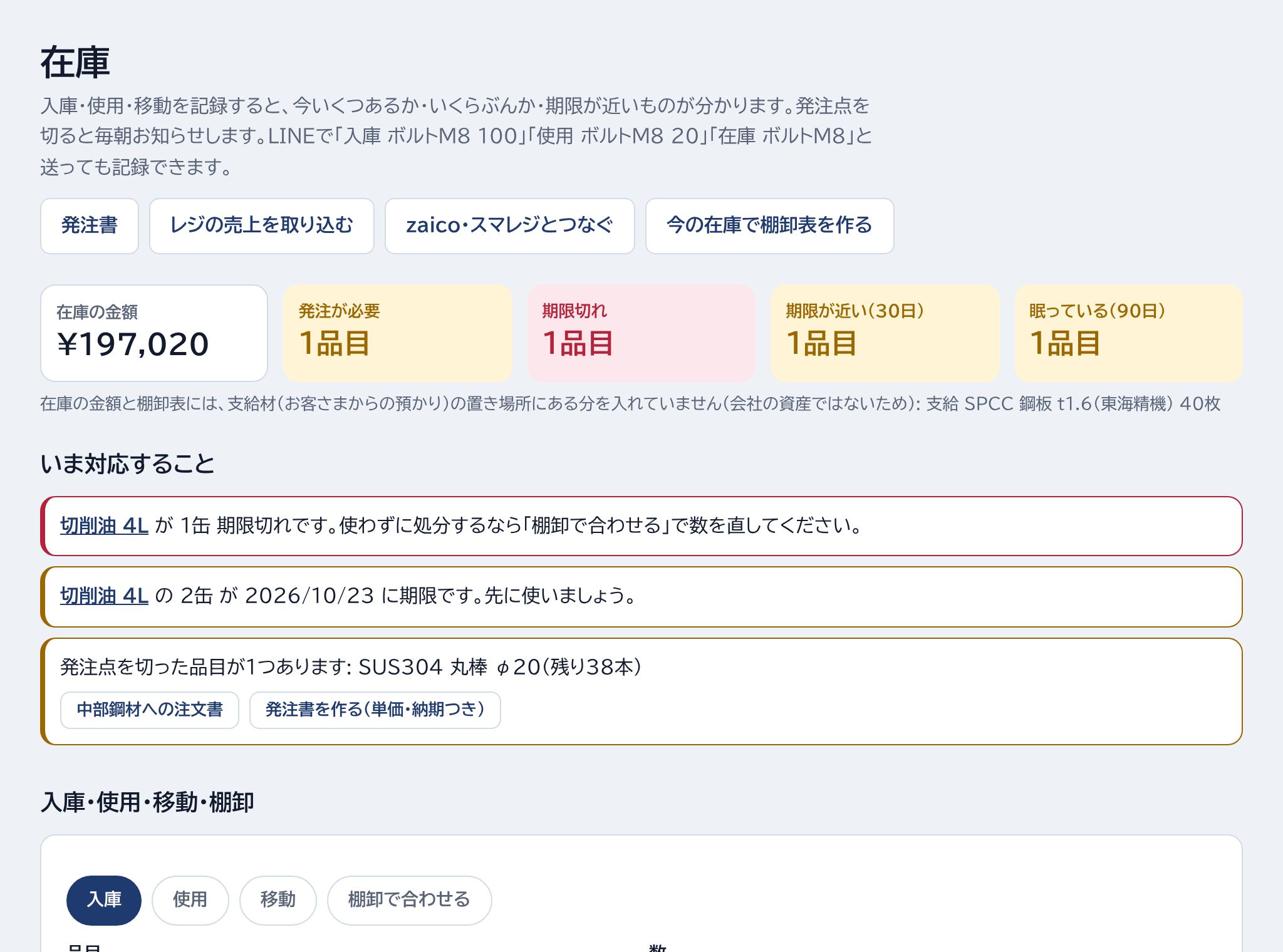Click the SUS304 丸棒 φ20 reorder notice text

tap(351, 668)
